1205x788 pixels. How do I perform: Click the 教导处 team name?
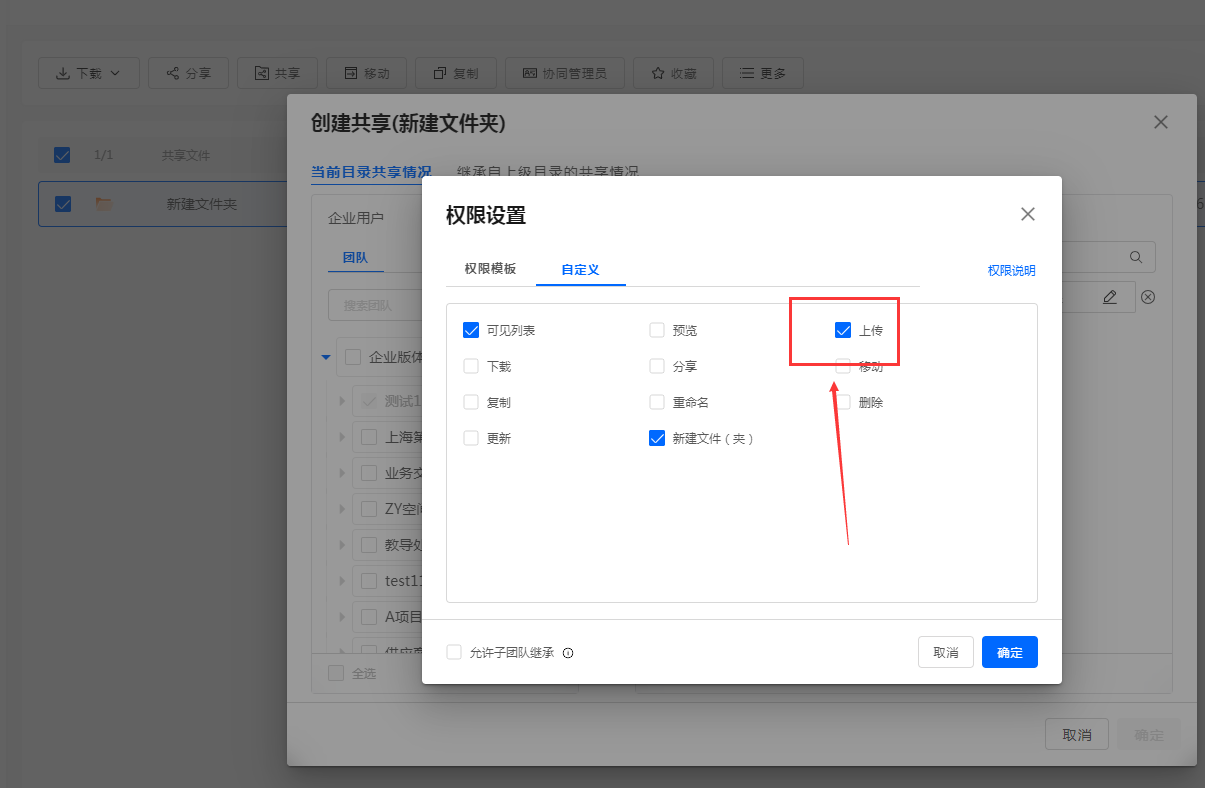point(403,545)
